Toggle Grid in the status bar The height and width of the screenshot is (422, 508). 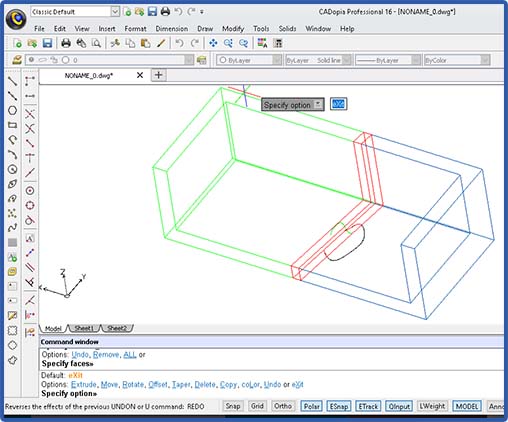pos(257,406)
